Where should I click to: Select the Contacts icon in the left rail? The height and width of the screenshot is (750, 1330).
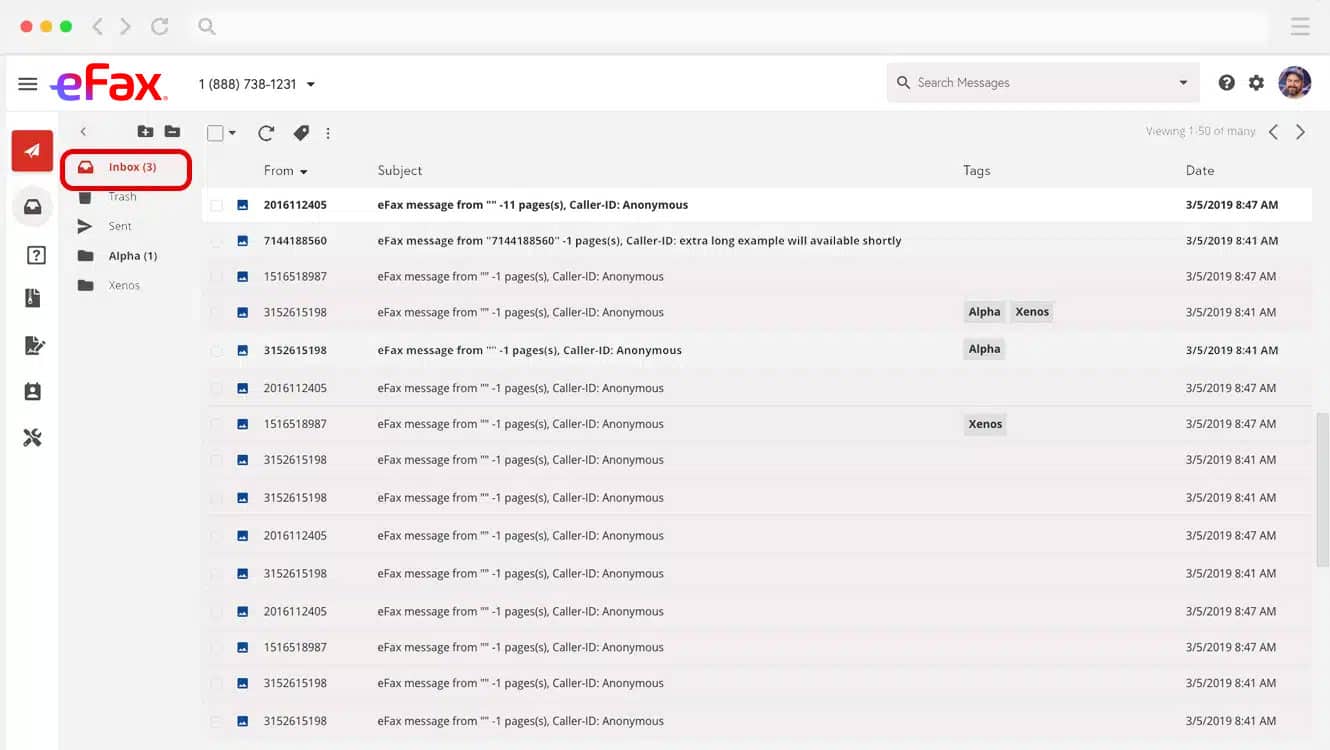click(33, 391)
